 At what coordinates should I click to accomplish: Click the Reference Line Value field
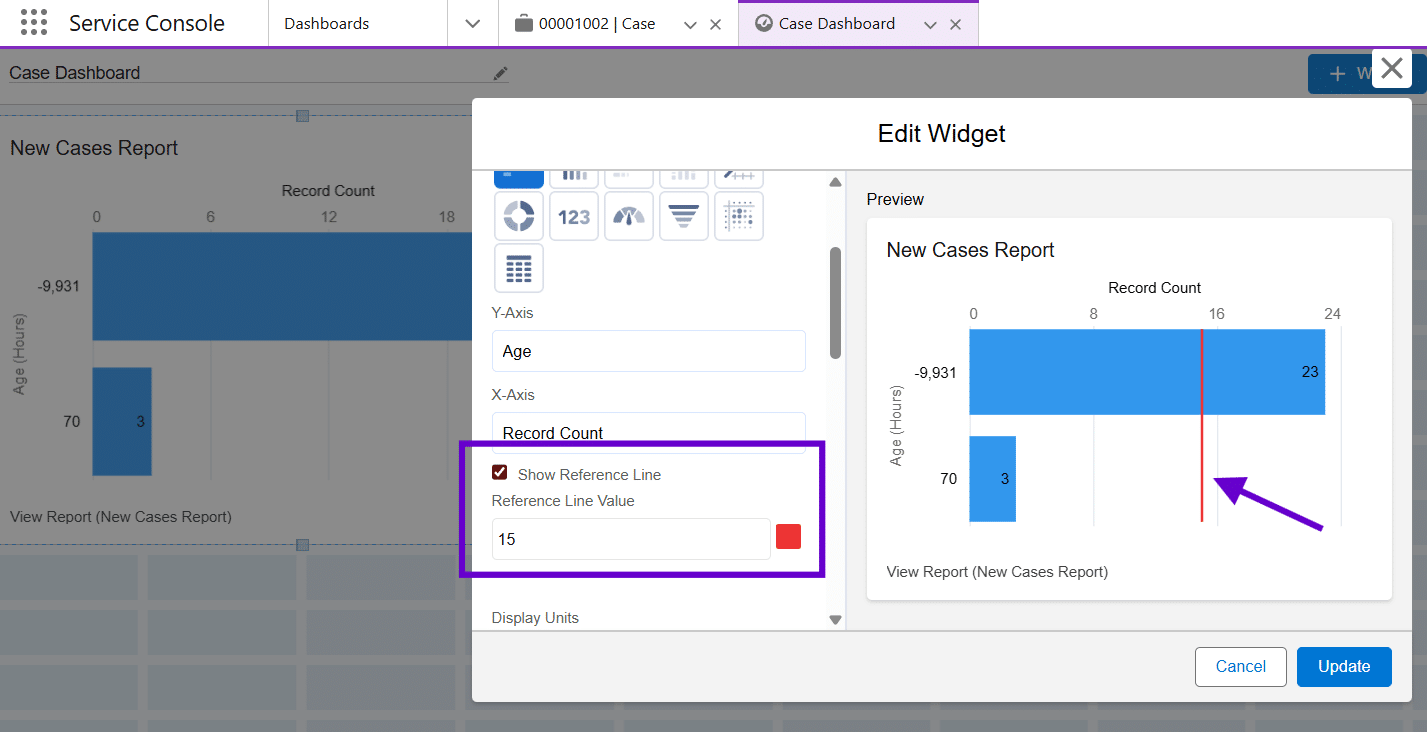(x=631, y=539)
